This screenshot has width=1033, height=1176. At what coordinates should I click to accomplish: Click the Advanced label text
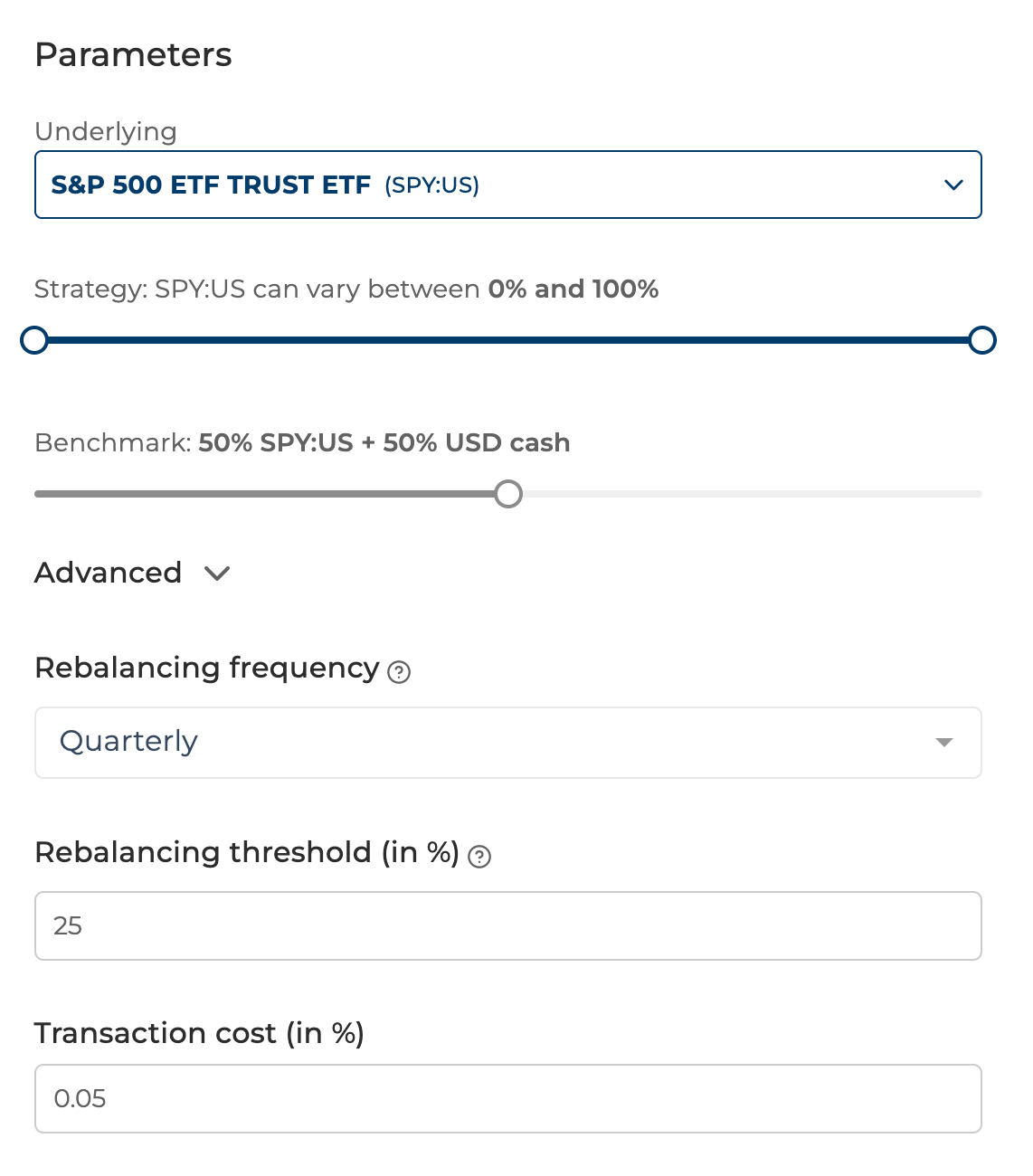coord(109,573)
